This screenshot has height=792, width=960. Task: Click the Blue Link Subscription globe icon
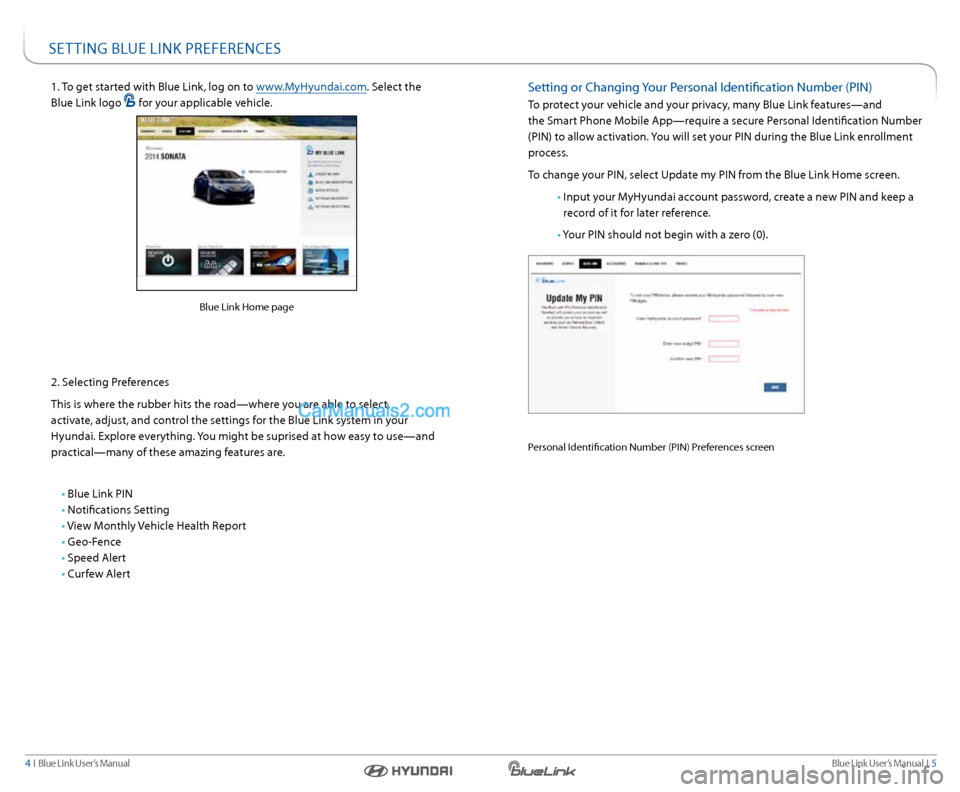(x=310, y=182)
